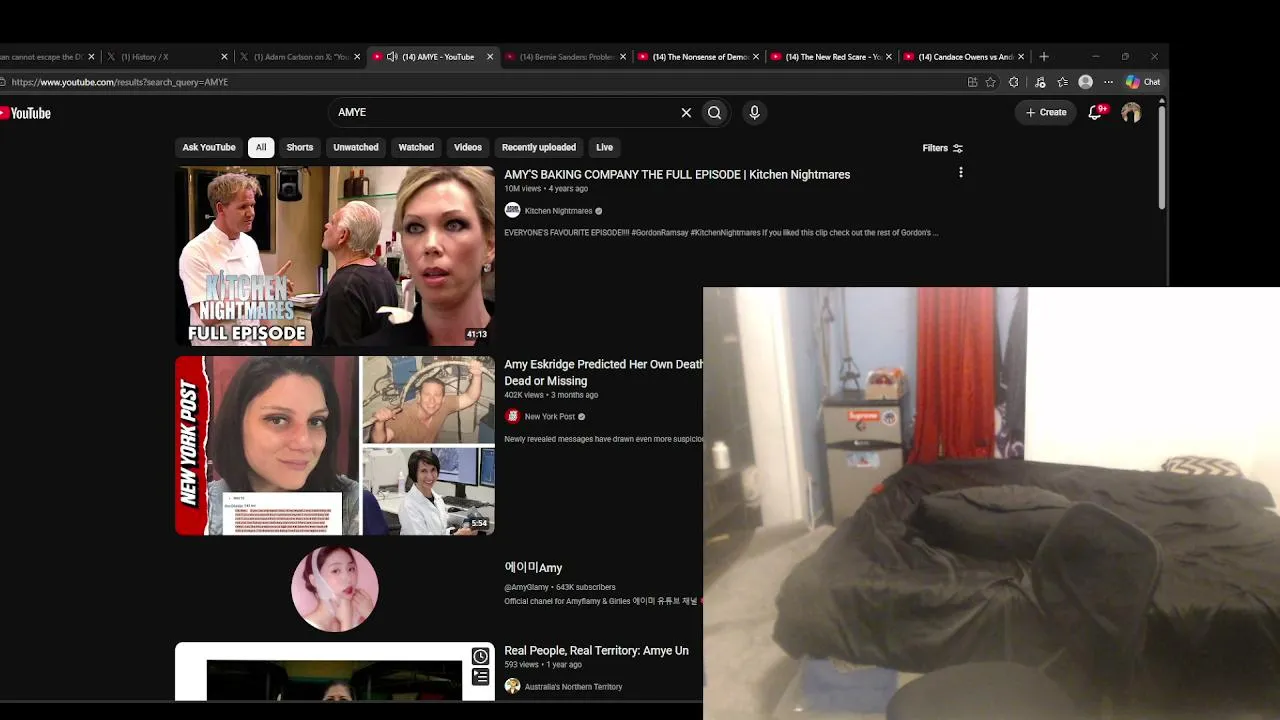Open Australia's Northern Territory channel avatar
Screen dimensions: 1280x720
[x=513, y=686]
